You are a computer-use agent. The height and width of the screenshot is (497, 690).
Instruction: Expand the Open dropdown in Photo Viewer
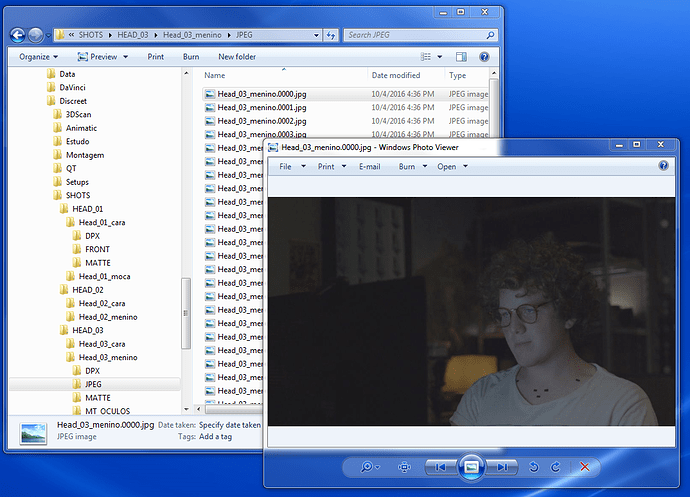(x=452, y=167)
